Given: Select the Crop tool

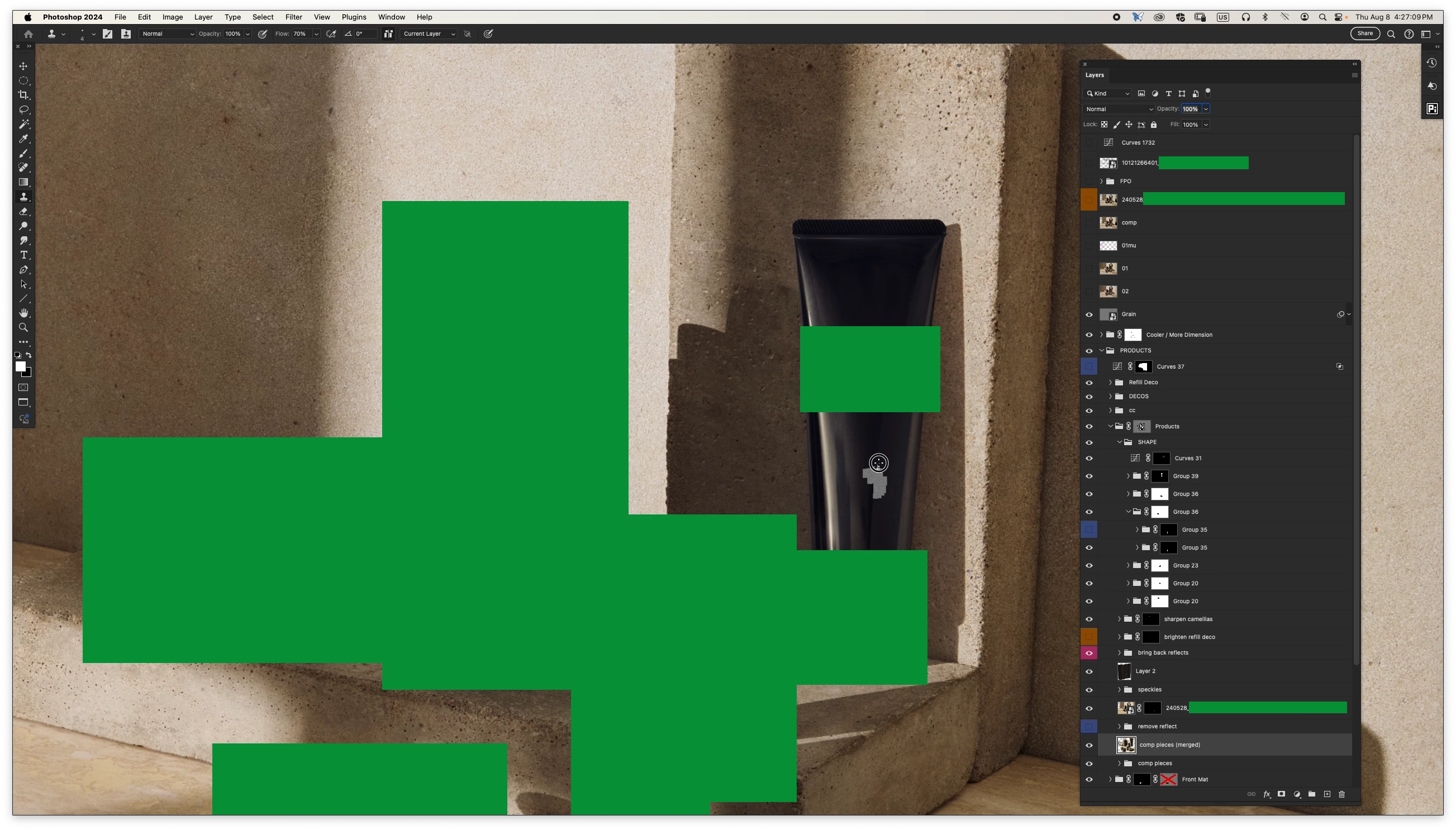Looking at the screenshot, I should [x=23, y=95].
